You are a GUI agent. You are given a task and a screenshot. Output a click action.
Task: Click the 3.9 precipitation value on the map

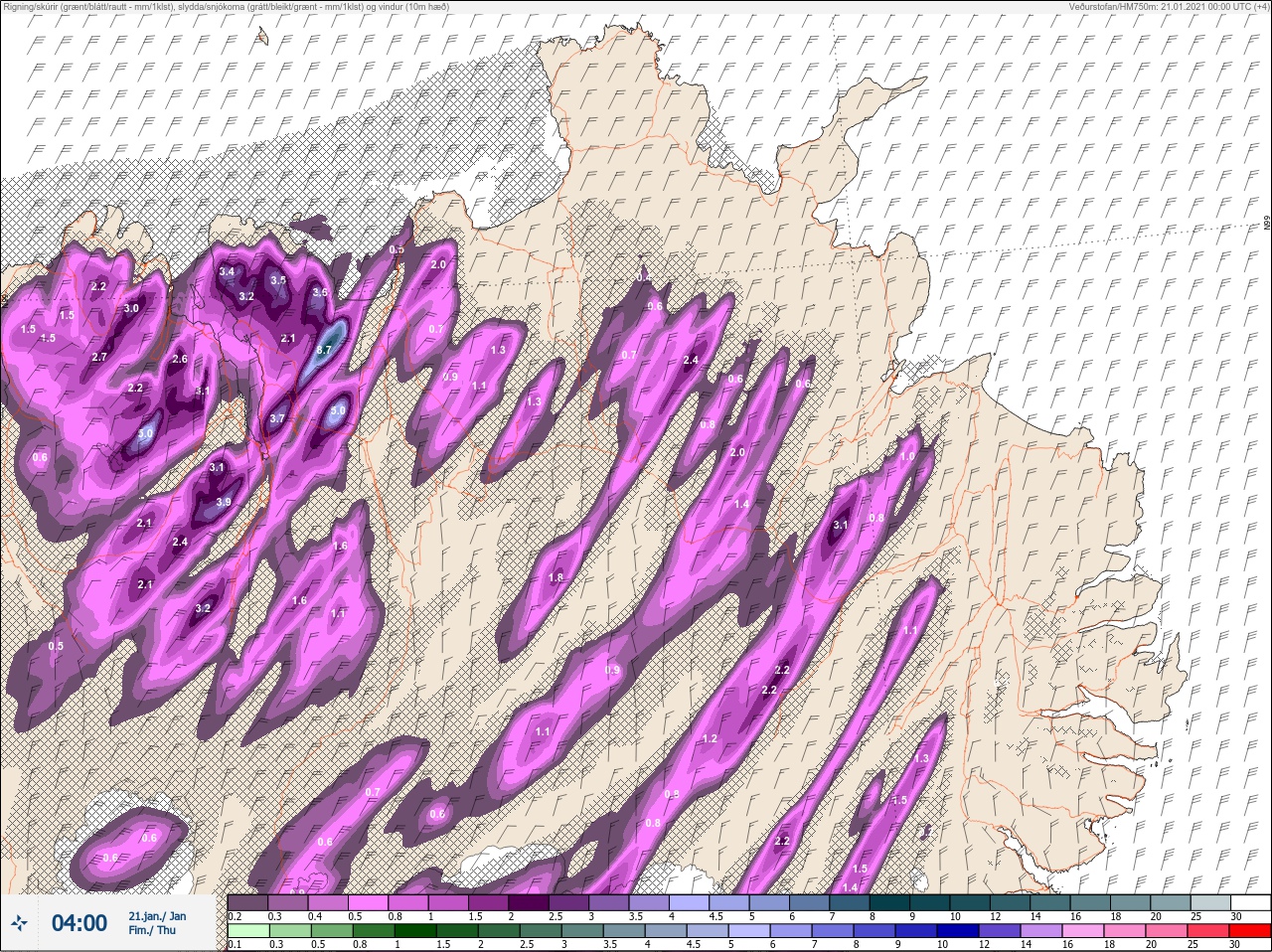pyautogui.click(x=224, y=502)
